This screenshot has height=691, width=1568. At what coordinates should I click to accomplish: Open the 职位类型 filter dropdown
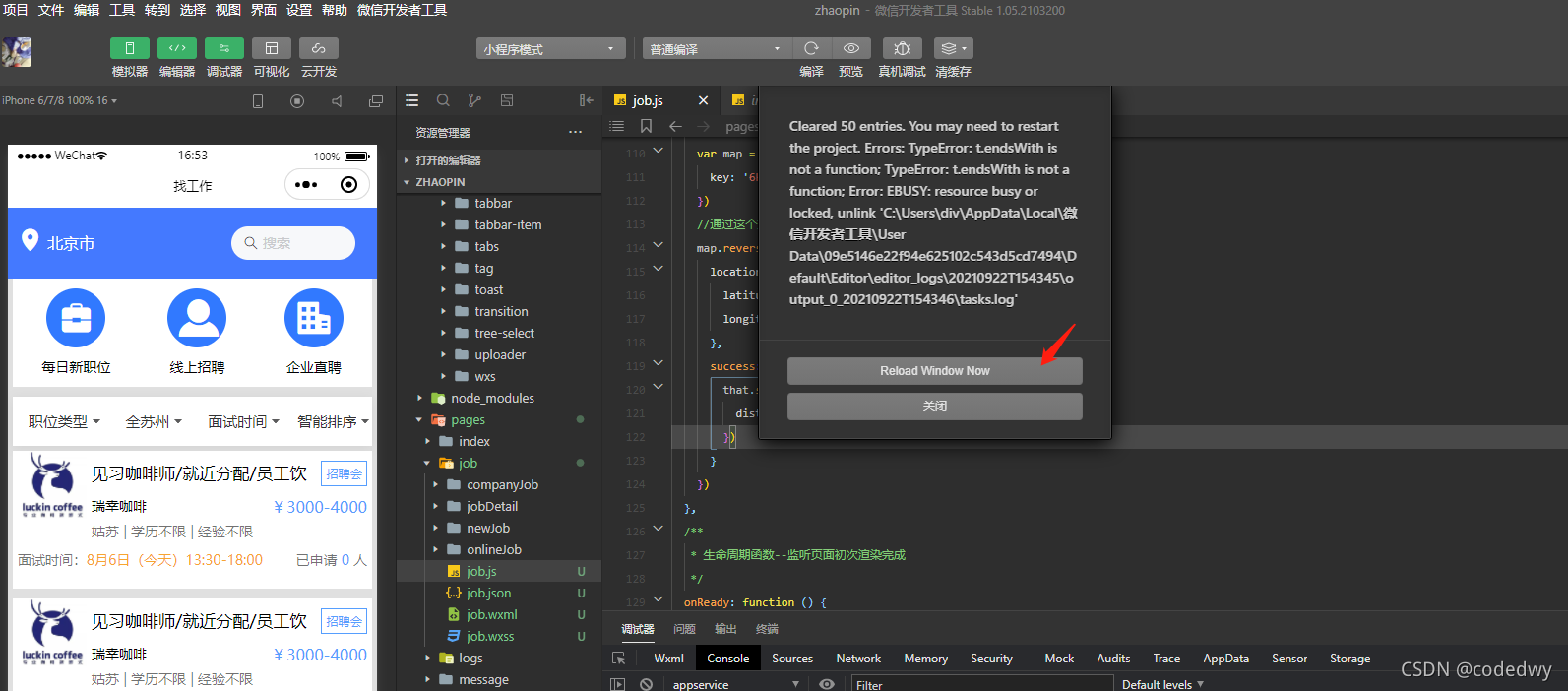click(64, 421)
